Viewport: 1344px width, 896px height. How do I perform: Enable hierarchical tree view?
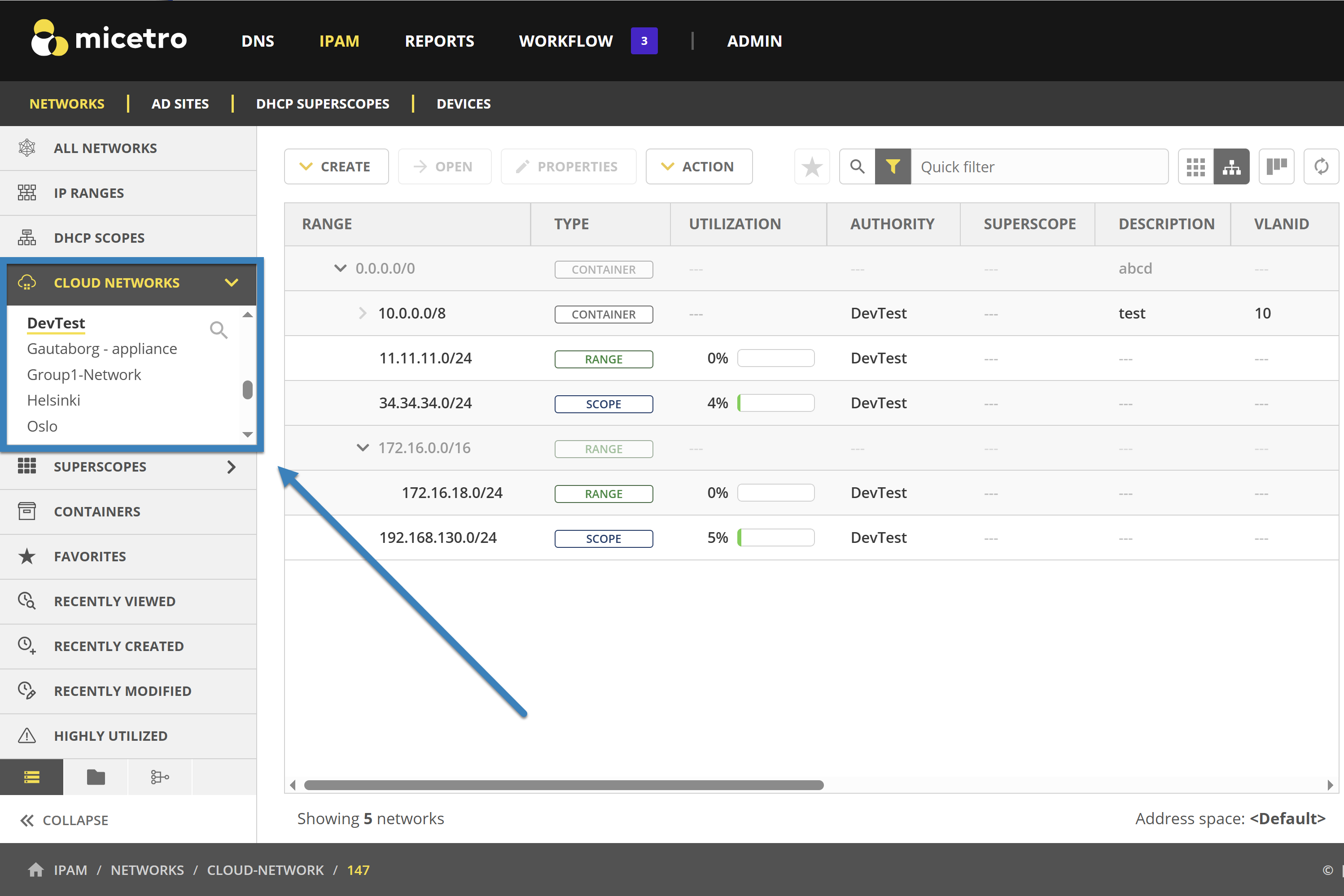1231,167
